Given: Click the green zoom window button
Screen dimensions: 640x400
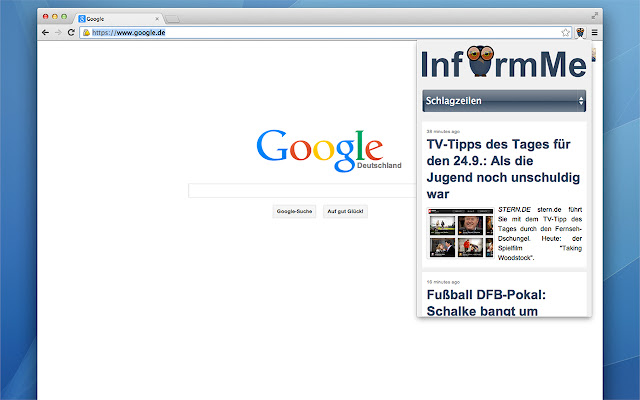Looking at the screenshot, I should pyautogui.click(x=64, y=16).
